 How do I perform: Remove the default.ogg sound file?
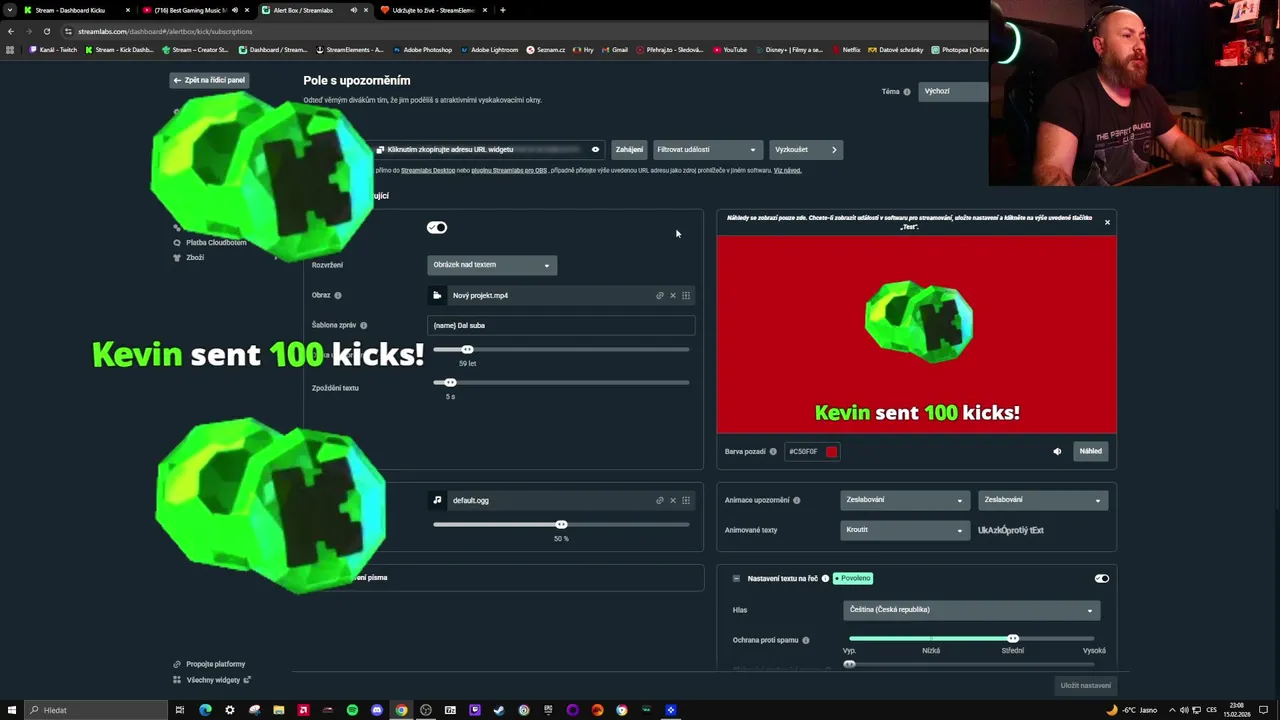(x=672, y=500)
